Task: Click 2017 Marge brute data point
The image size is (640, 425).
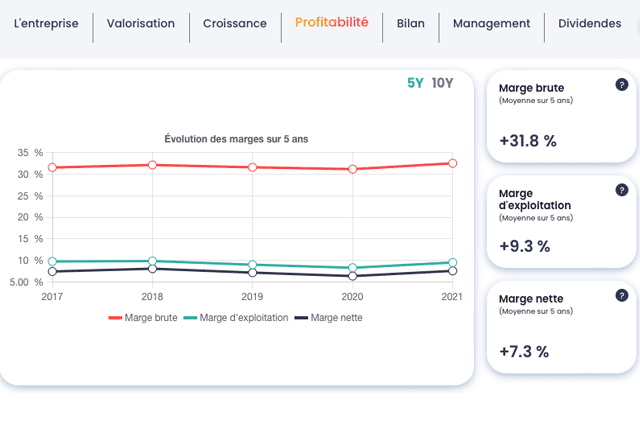Action: click(52, 167)
